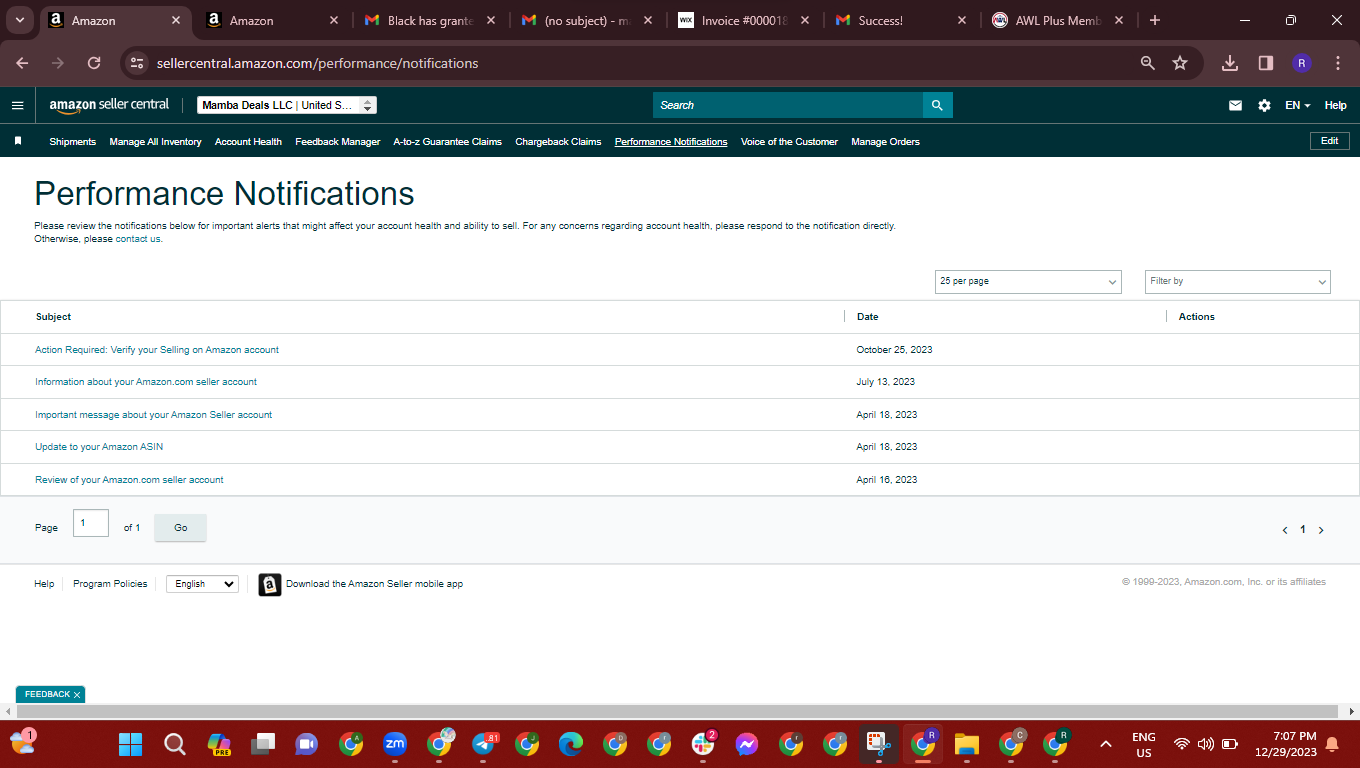The image size is (1360, 768).
Task: Open Telegram from the taskbar
Action: click(485, 744)
